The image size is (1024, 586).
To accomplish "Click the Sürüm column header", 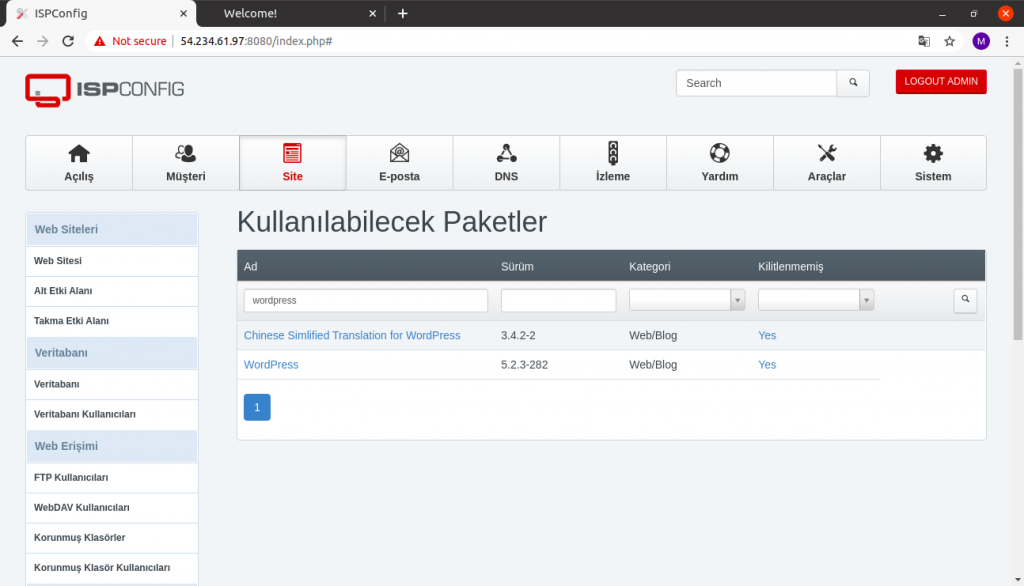I will point(517,267).
